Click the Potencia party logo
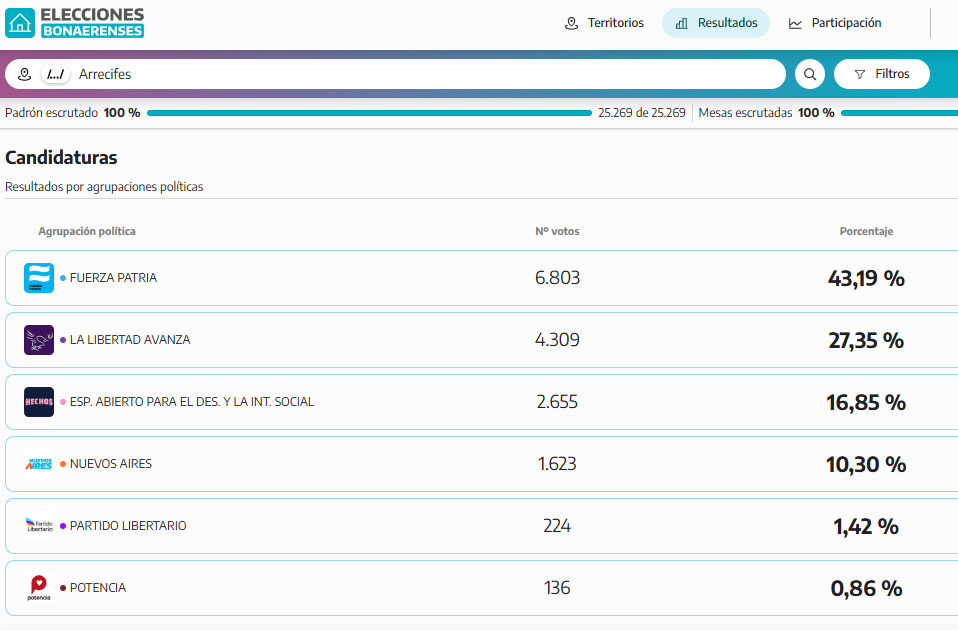Viewport: 958px width, 630px height. 39,588
